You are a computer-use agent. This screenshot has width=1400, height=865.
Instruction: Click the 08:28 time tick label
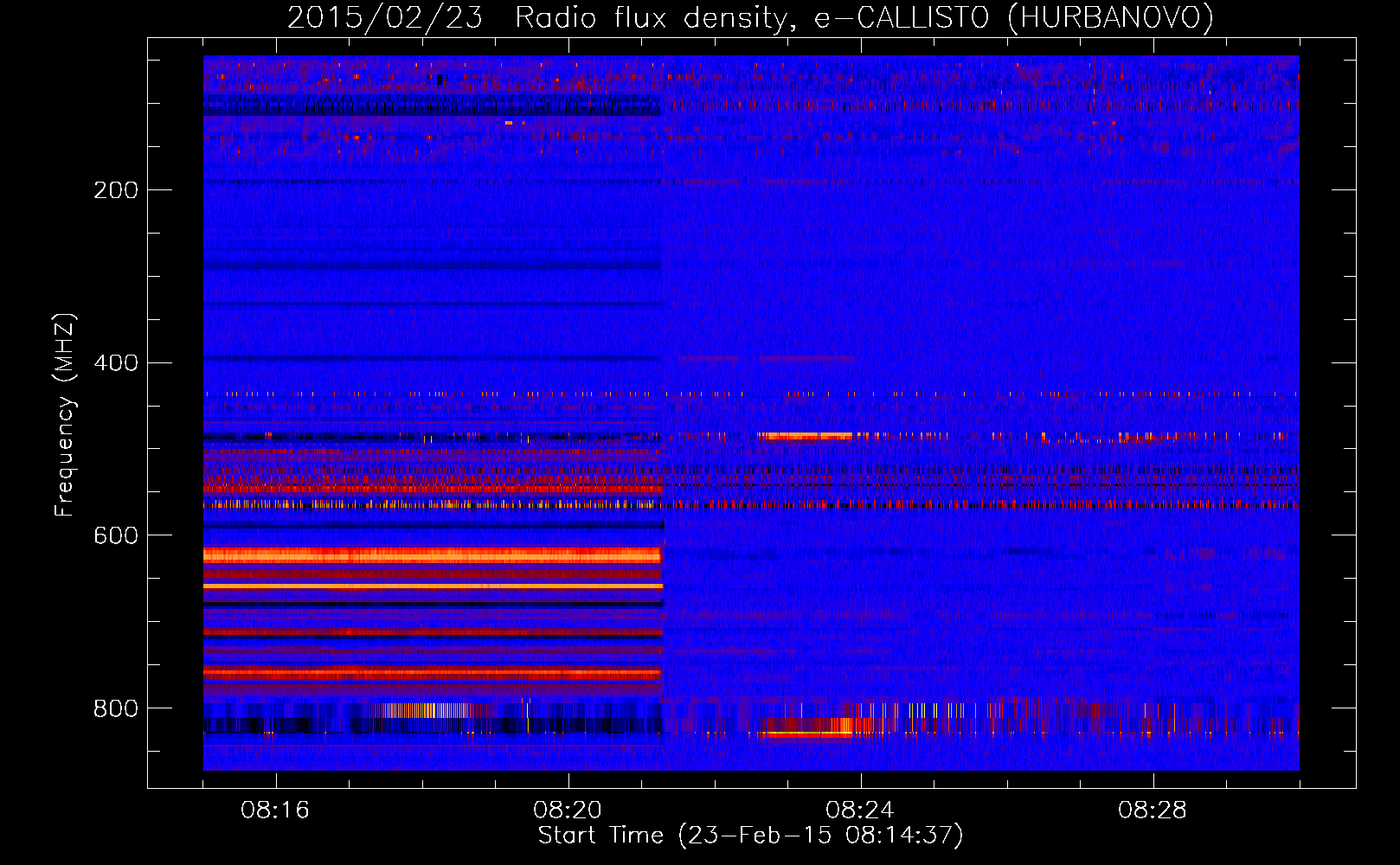[x=1153, y=811]
